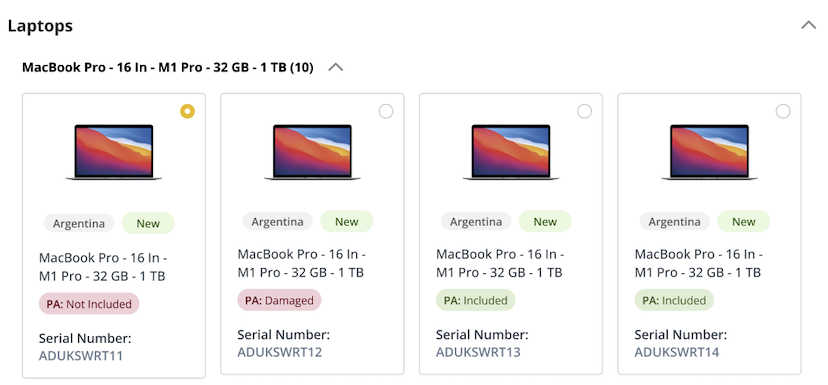Click the laptop image on ADUKSWRT12 card

coord(313,152)
